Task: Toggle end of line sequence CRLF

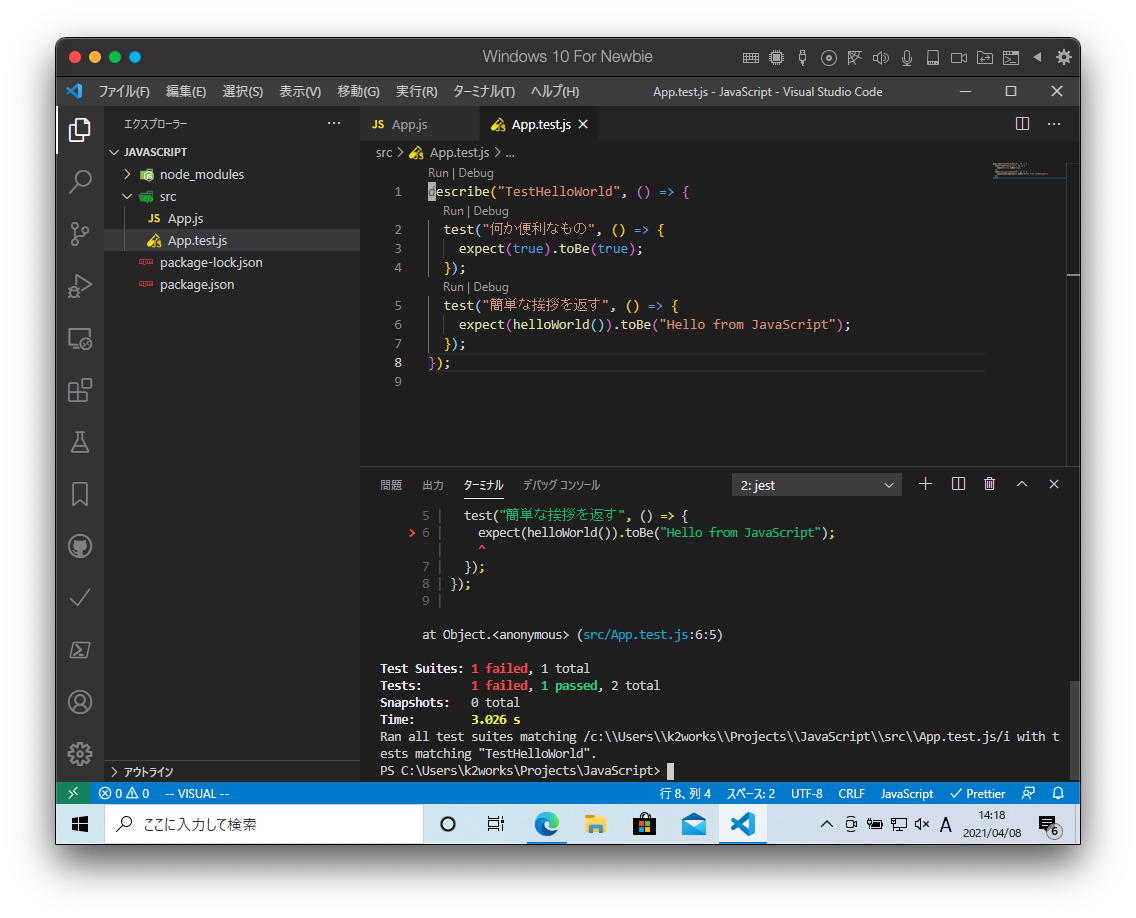Action: 851,793
